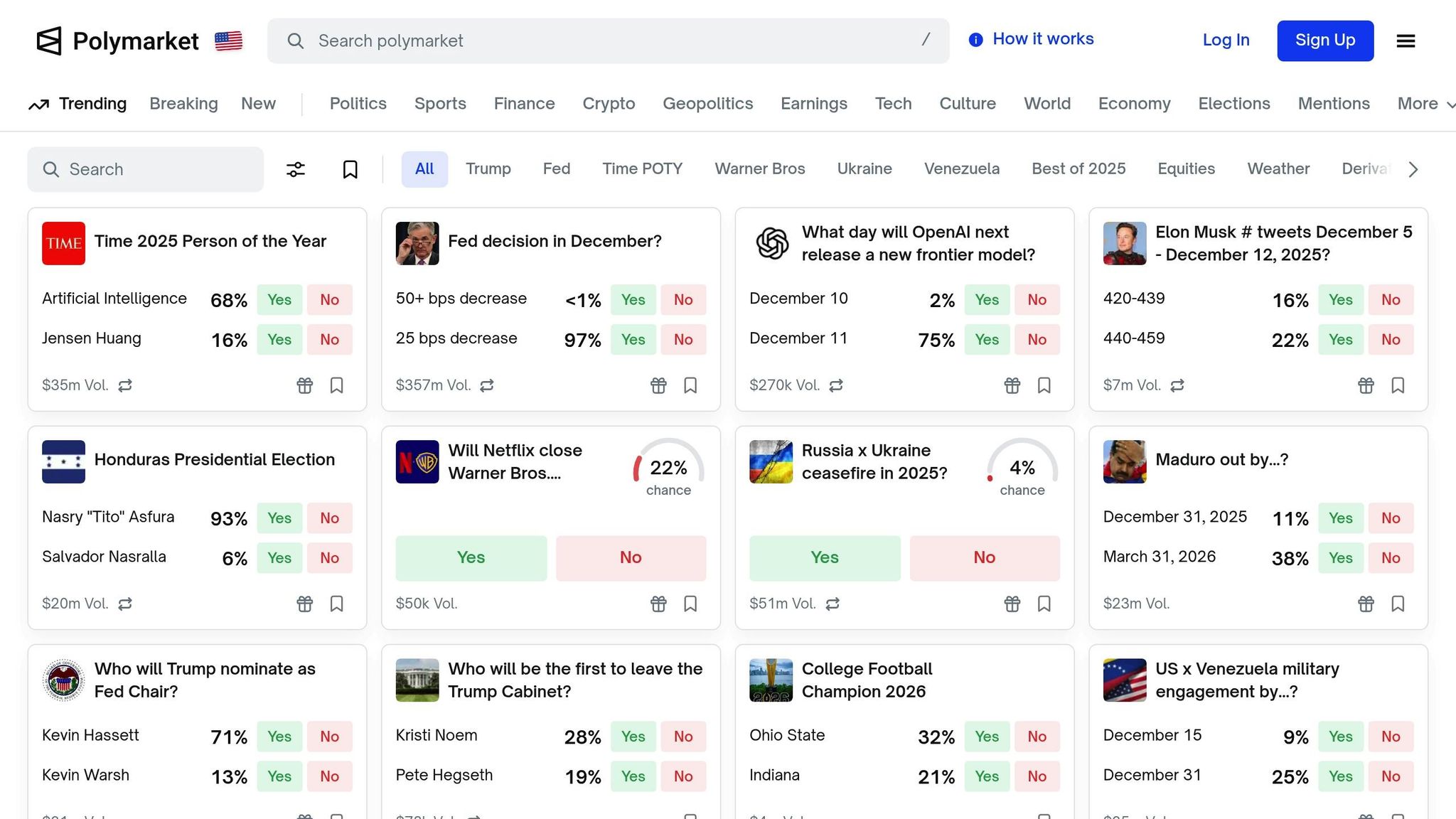Bookmark the Honduras Presidential Election market

(x=337, y=604)
